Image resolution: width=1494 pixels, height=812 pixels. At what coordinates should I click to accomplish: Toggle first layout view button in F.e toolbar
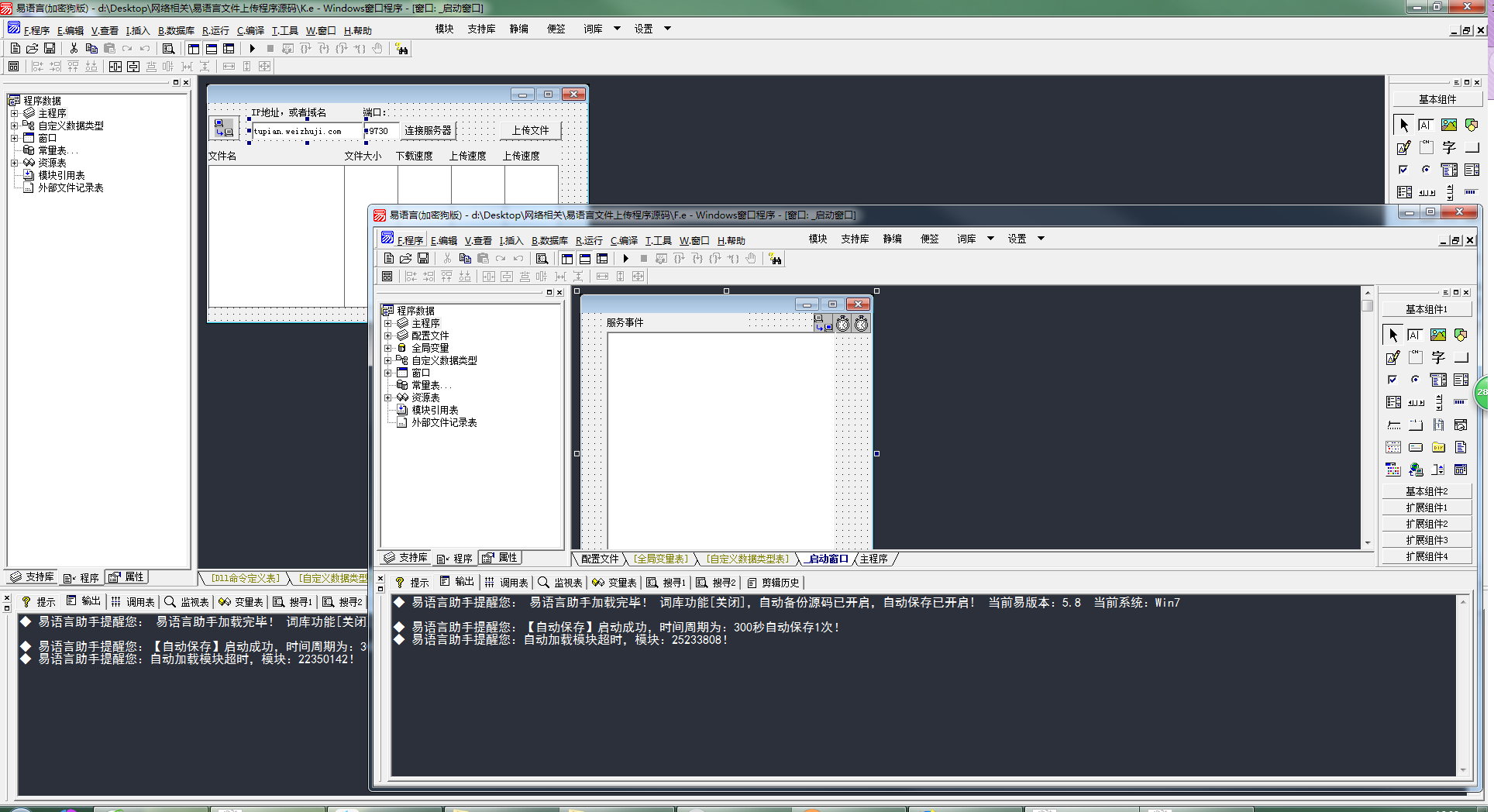[567, 259]
